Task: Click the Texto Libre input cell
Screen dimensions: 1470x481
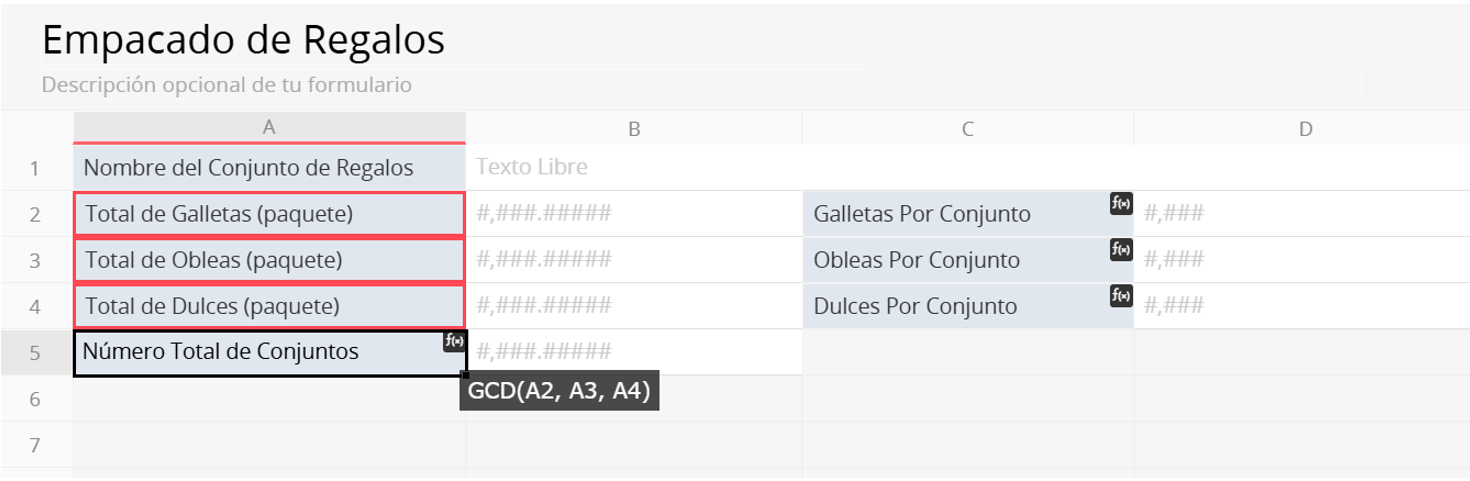Action: [634, 168]
